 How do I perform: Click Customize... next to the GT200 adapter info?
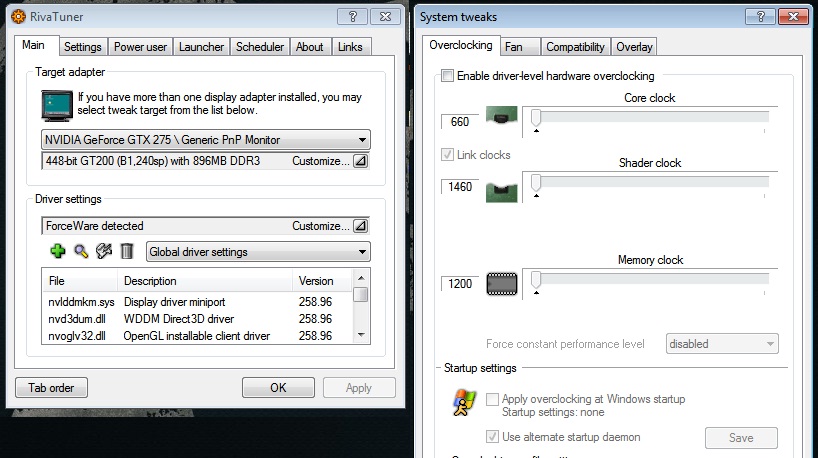point(320,161)
